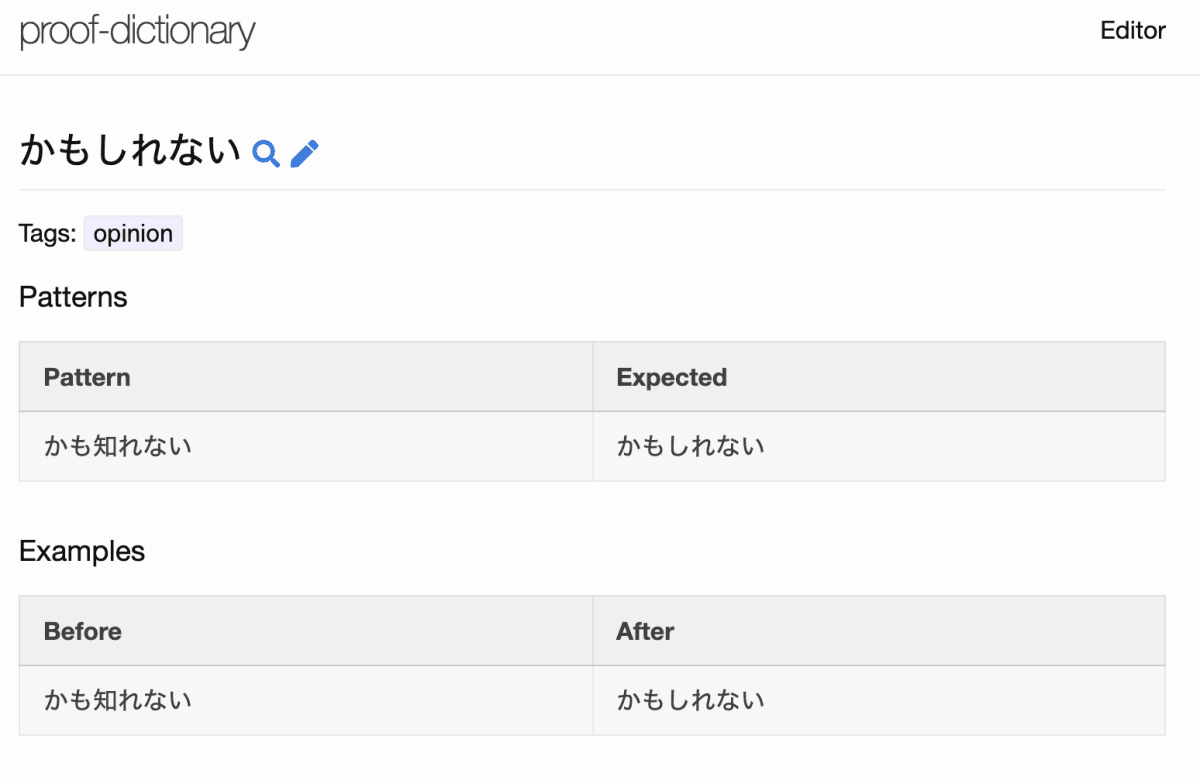Image resolution: width=1200 pixels, height=784 pixels.
Task: Click the Pattern column header
Action: click(x=306, y=377)
